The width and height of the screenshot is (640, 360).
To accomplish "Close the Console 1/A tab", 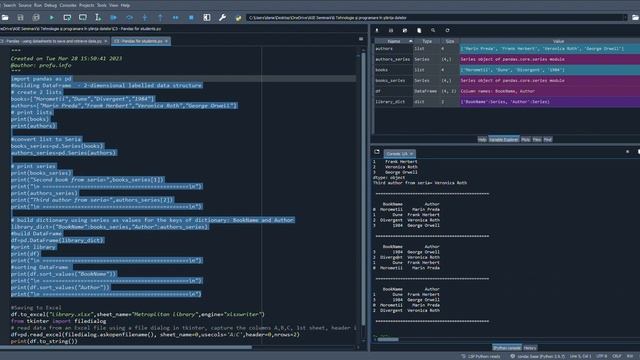I will click(411, 153).
